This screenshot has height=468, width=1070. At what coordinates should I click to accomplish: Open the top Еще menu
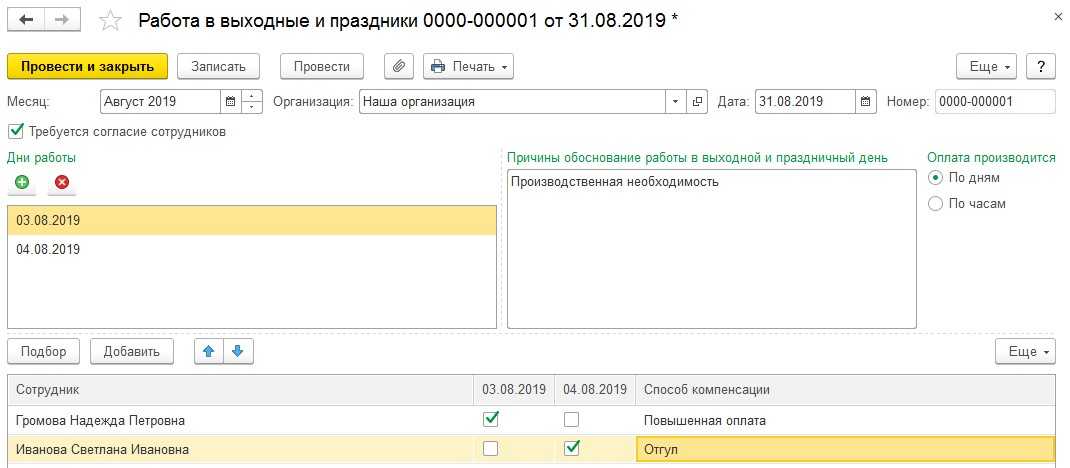986,67
